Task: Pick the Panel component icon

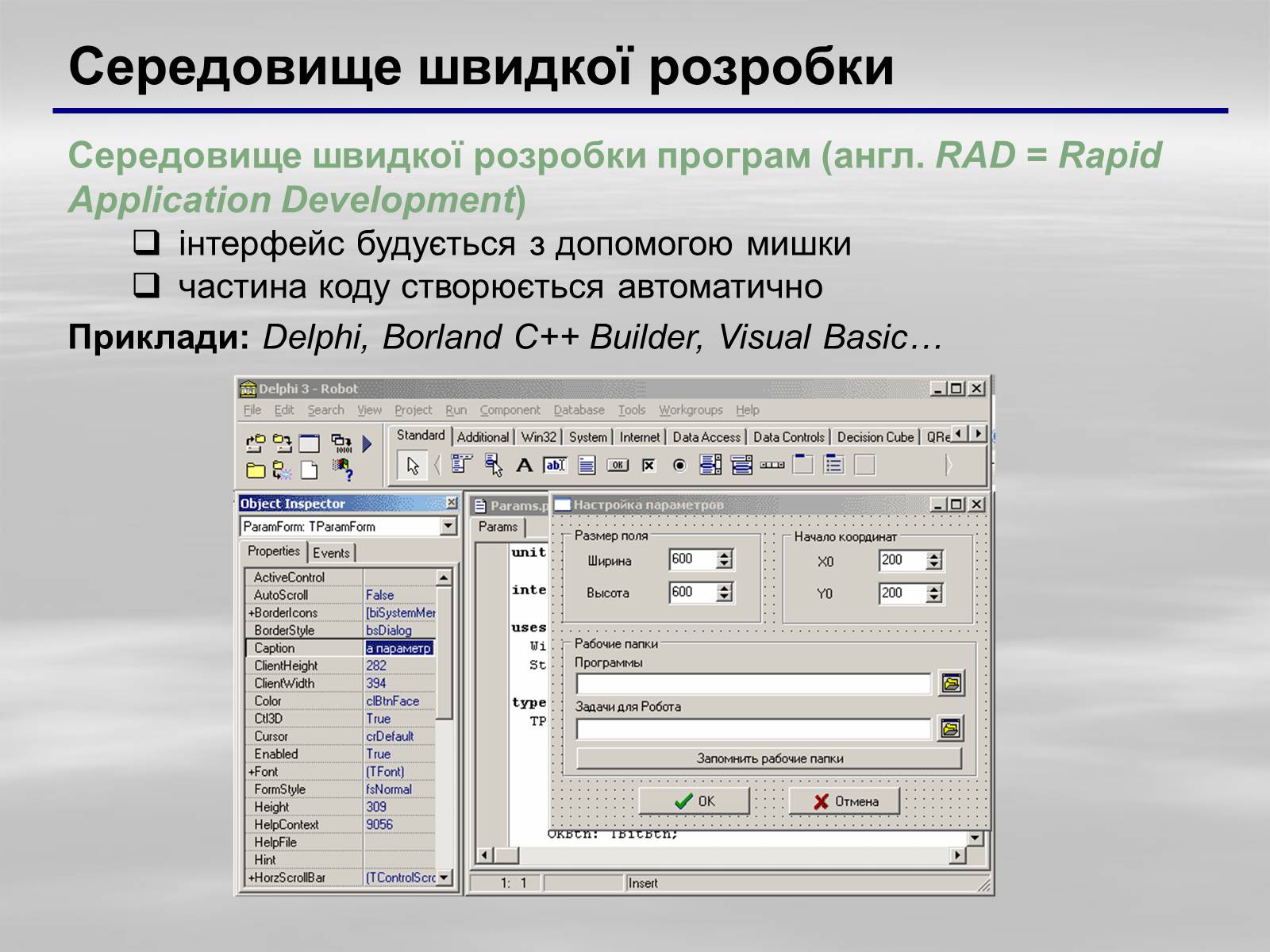Action: click(x=865, y=465)
